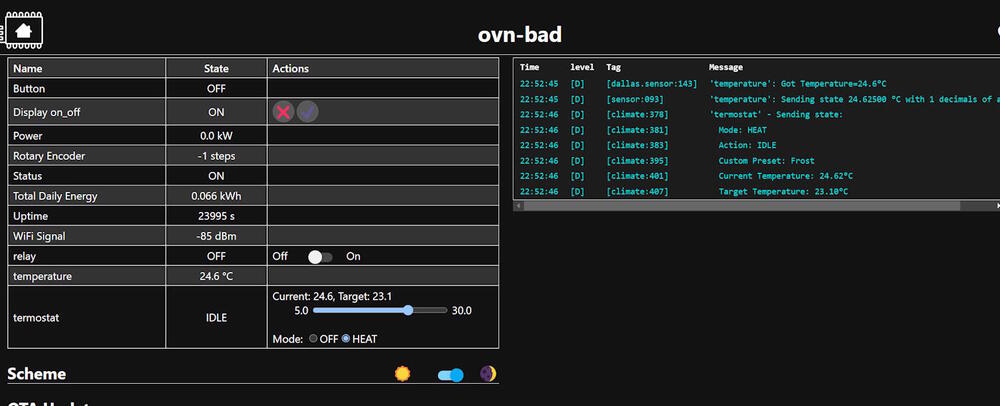Click the 'IDLE' termostat state
This screenshot has width=1000, height=406.
(216, 317)
